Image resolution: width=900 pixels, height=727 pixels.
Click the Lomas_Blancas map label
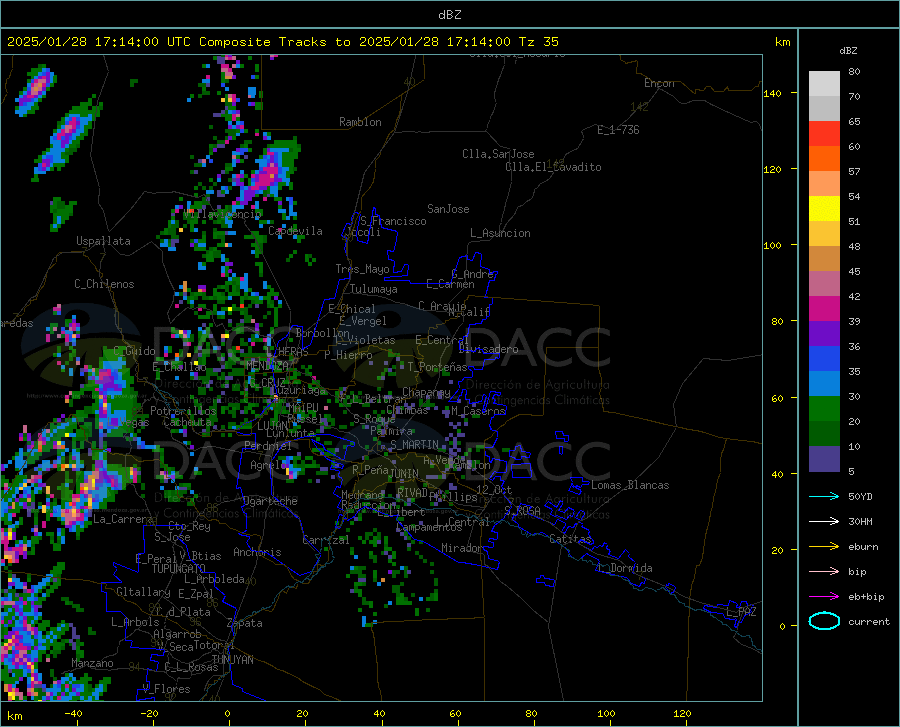coord(630,485)
